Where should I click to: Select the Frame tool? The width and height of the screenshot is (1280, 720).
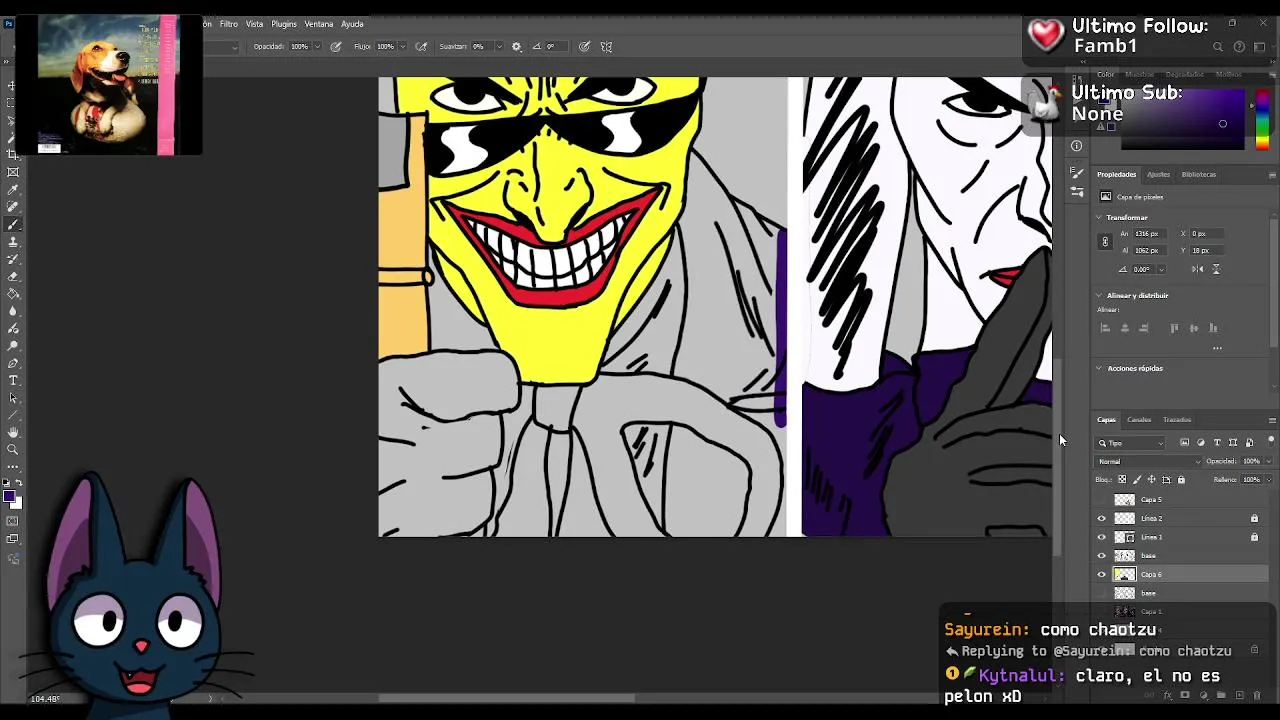pos(13,172)
